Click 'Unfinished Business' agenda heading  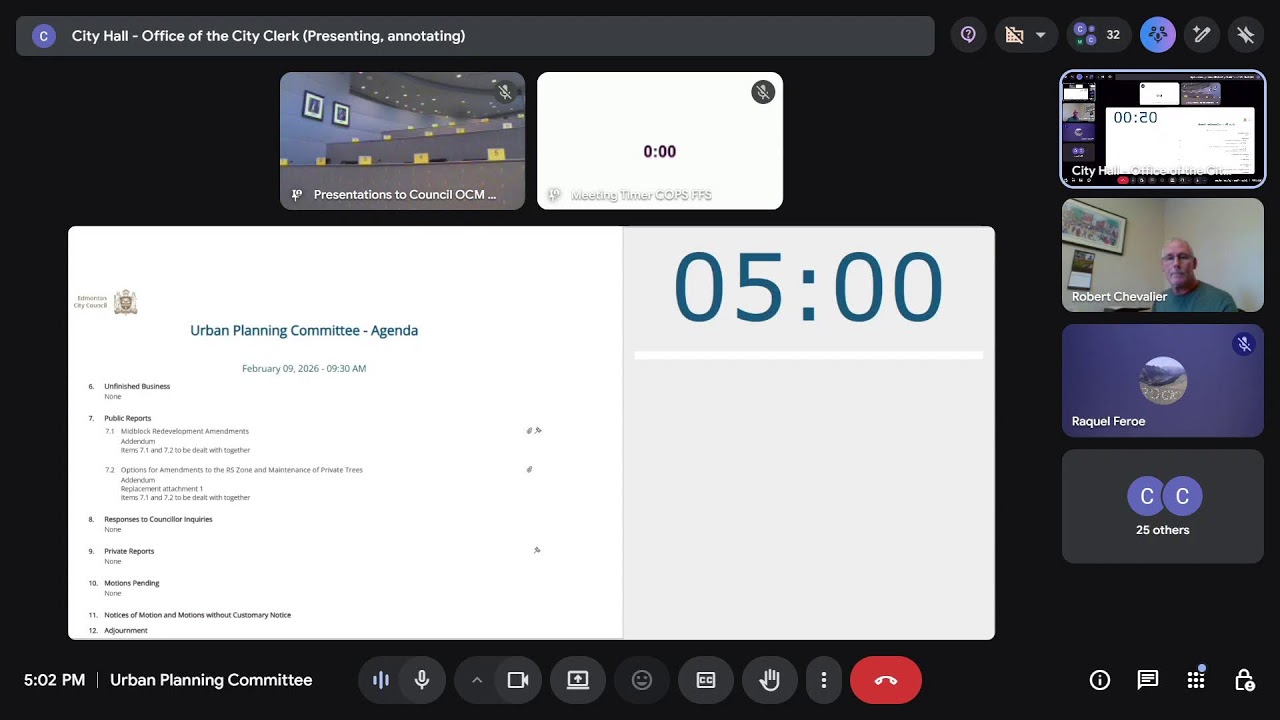click(137, 386)
